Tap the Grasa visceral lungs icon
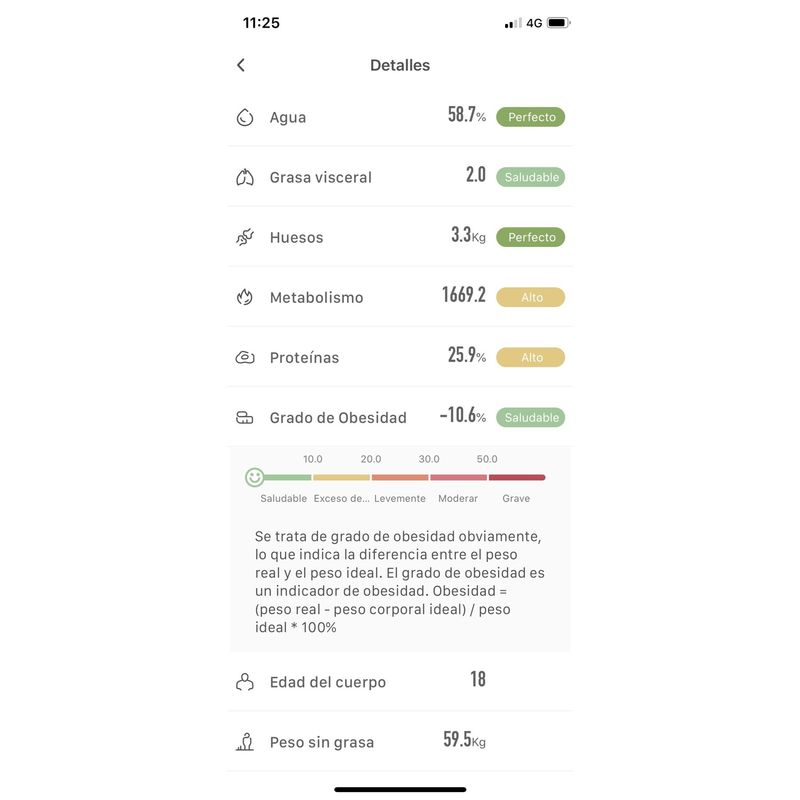 coord(245,177)
